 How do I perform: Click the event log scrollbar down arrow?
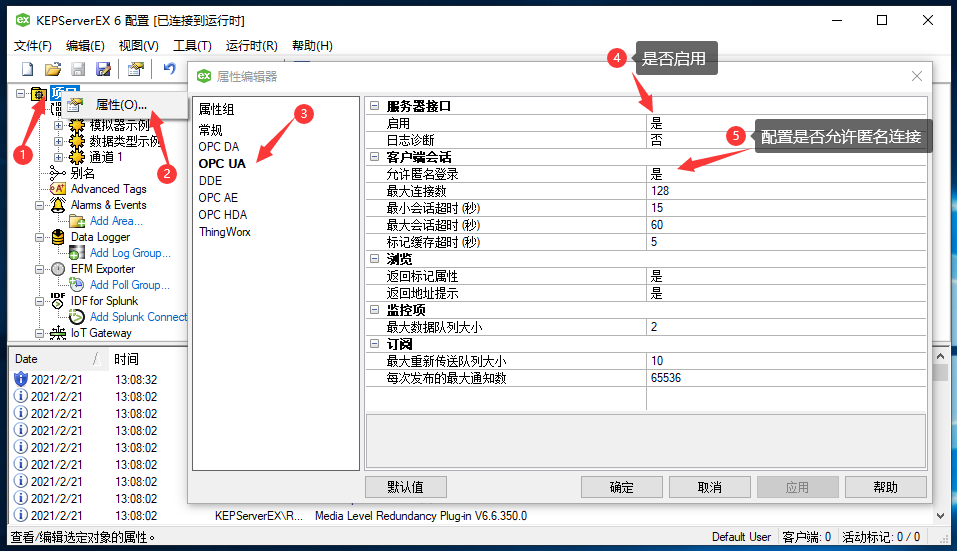(x=941, y=516)
